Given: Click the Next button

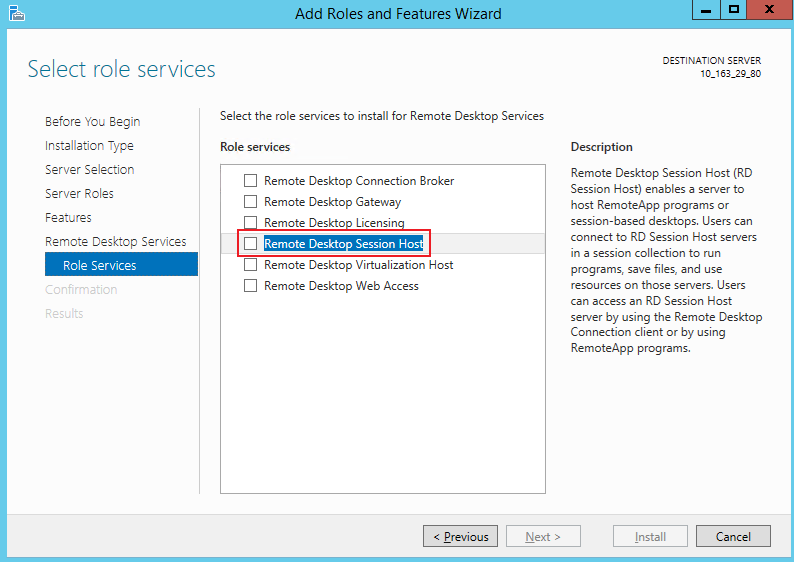Looking at the screenshot, I should (543, 536).
